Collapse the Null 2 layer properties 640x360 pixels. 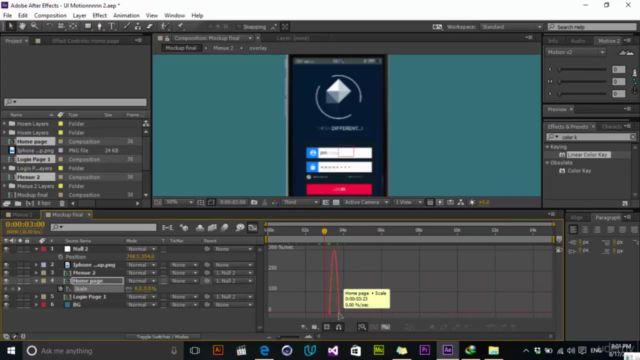36,249
